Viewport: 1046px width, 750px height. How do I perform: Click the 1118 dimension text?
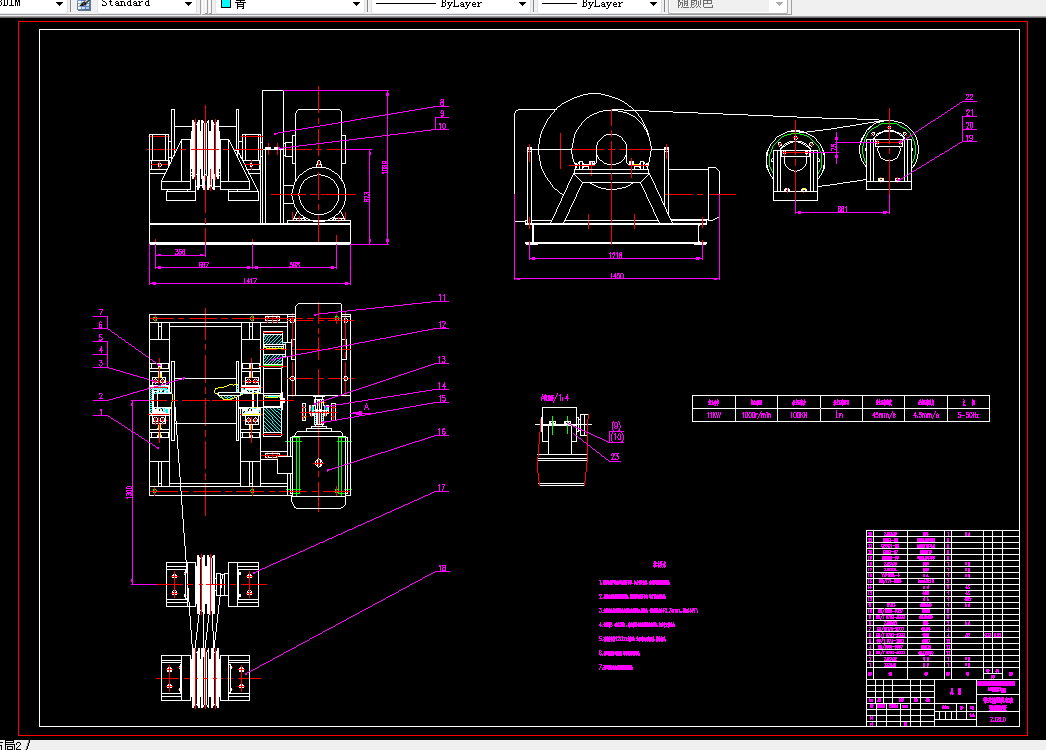(615, 255)
